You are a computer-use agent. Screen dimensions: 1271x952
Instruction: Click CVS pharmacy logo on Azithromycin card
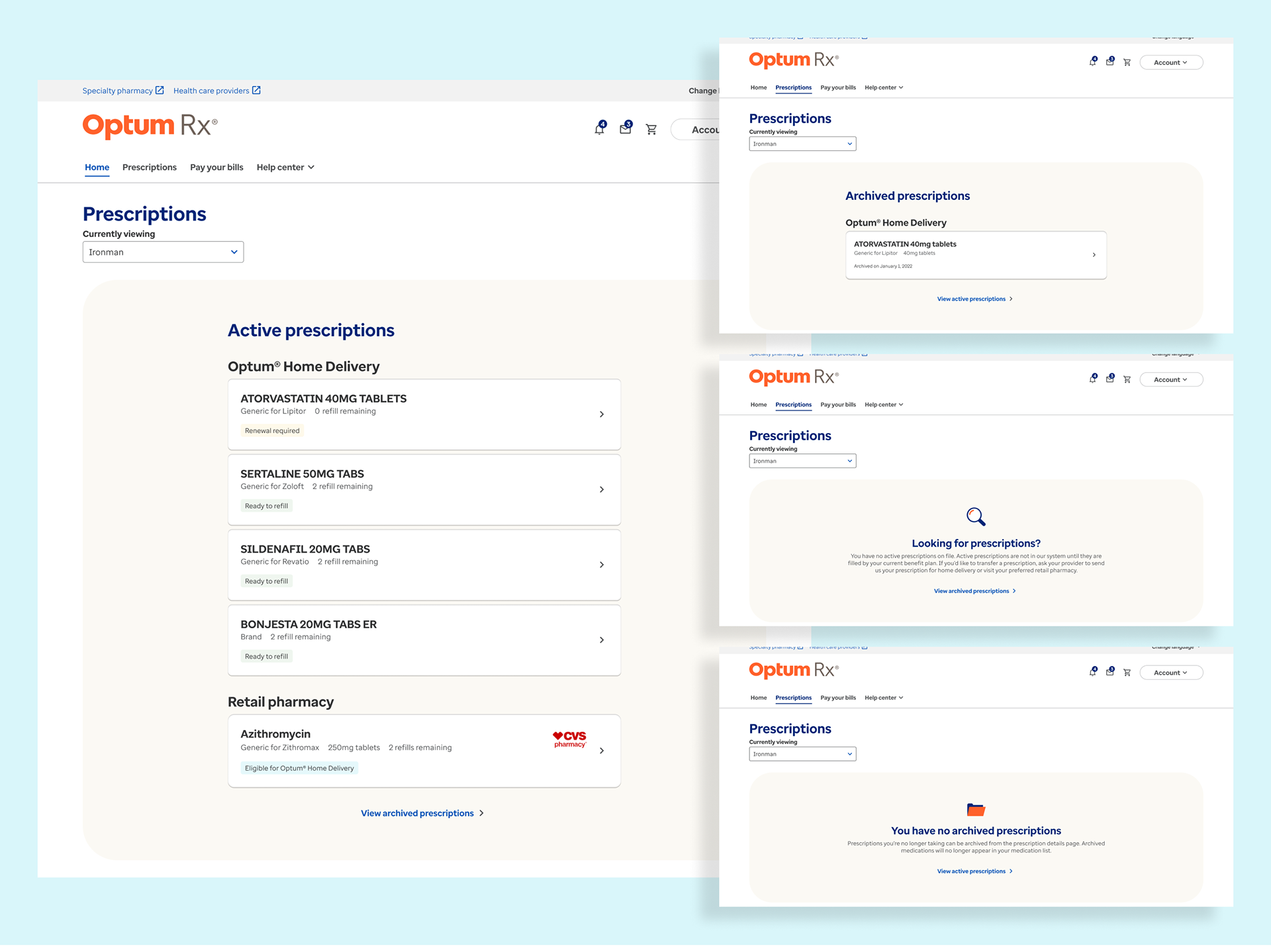tap(570, 739)
